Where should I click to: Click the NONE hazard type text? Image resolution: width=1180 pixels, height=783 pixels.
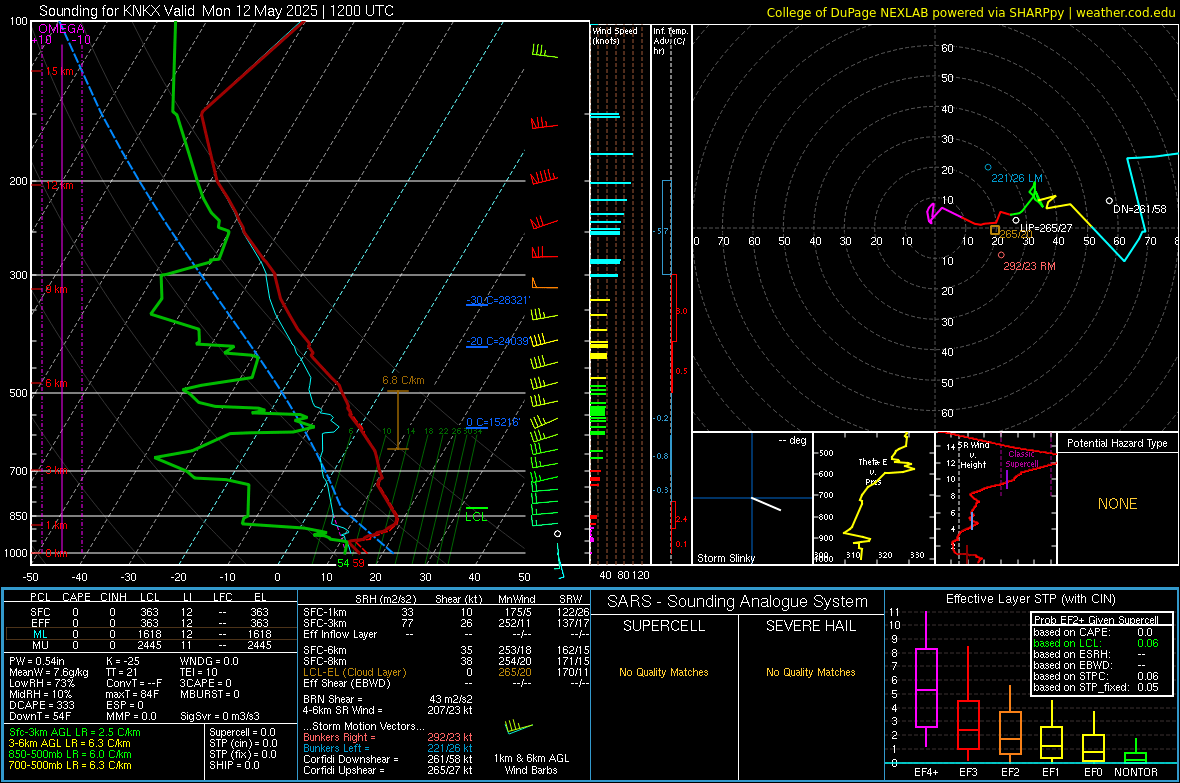coord(1117,504)
